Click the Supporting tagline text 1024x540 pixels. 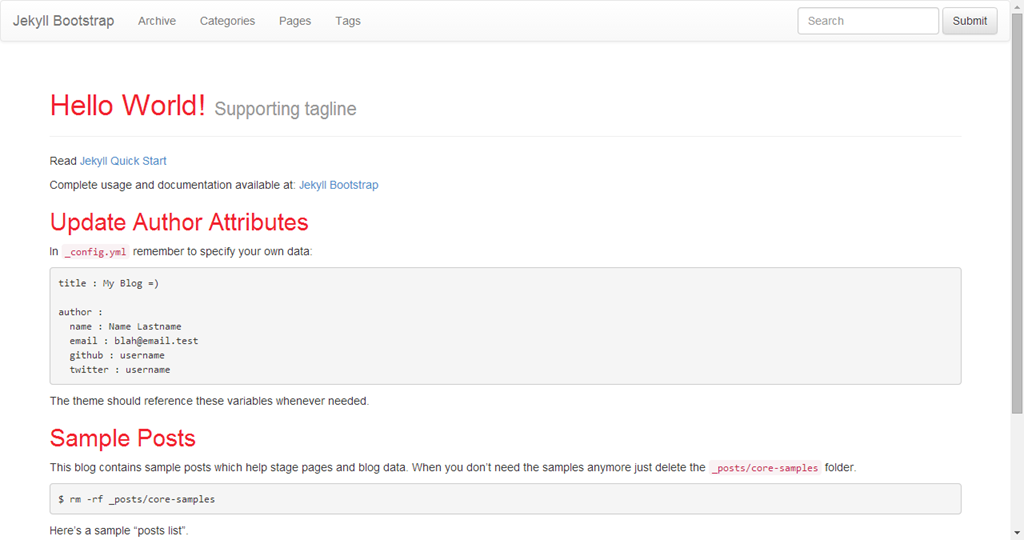pyautogui.click(x=285, y=109)
